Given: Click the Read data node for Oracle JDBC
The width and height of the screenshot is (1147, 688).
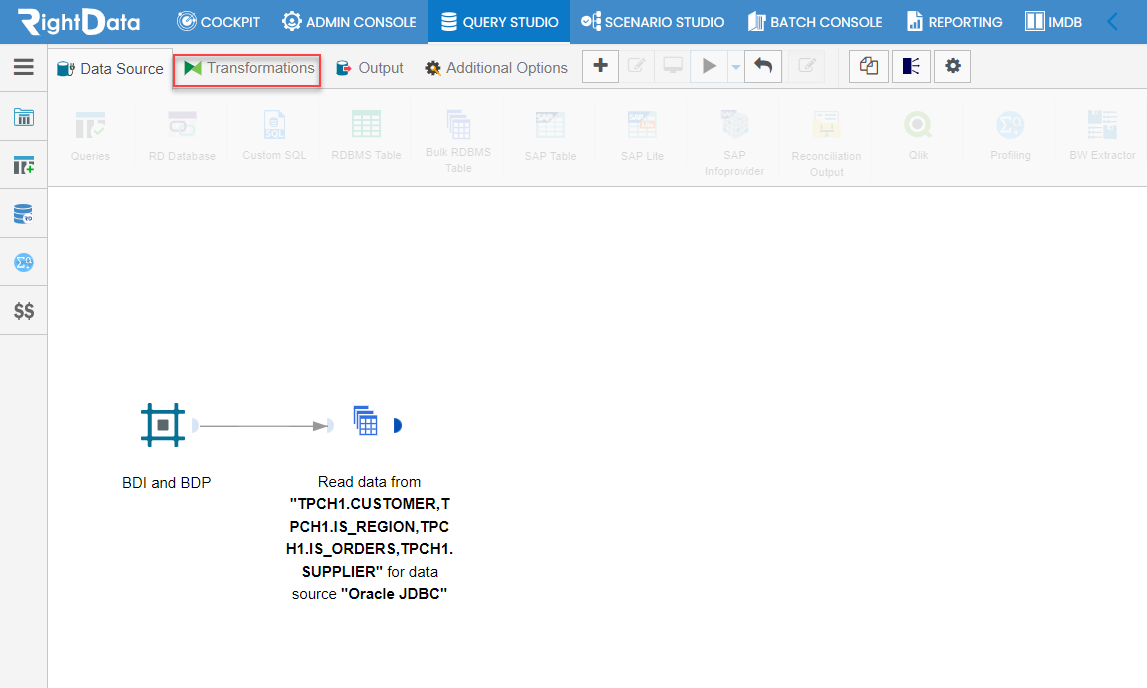Looking at the screenshot, I should [366, 423].
